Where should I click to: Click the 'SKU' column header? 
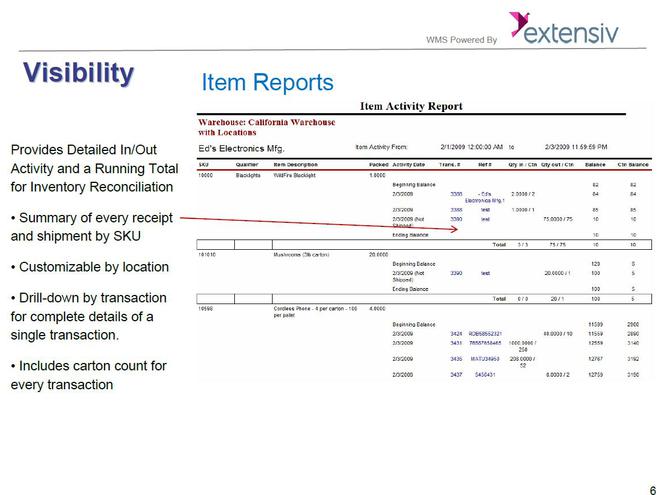(203, 165)
